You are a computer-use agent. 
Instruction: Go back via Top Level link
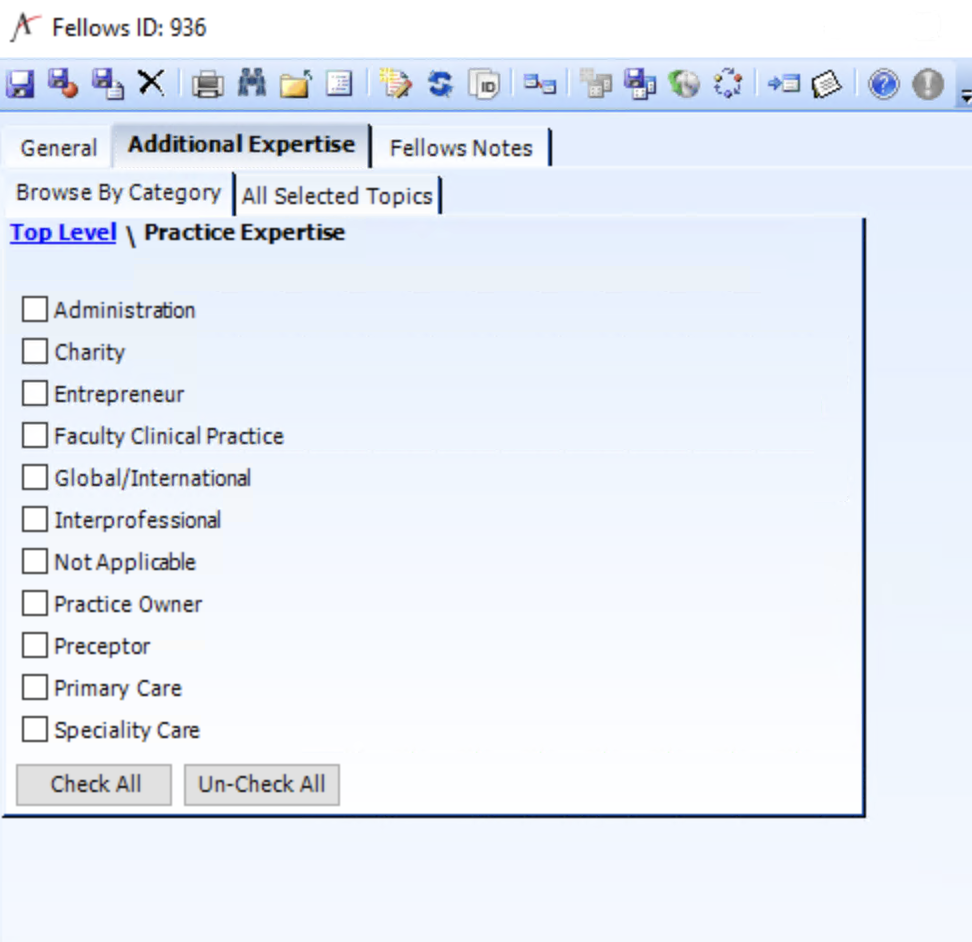63,233
